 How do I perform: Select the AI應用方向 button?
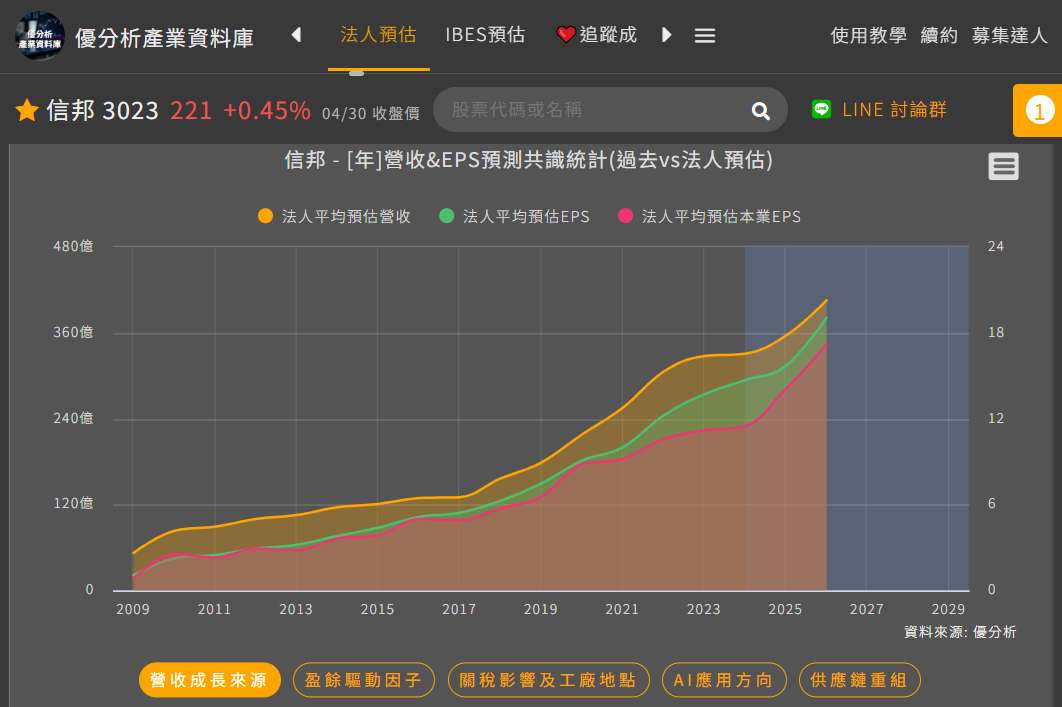724,680
